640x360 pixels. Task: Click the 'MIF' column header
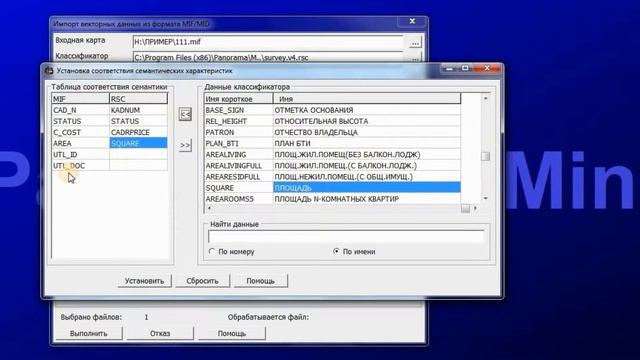[x=81, y=99]
